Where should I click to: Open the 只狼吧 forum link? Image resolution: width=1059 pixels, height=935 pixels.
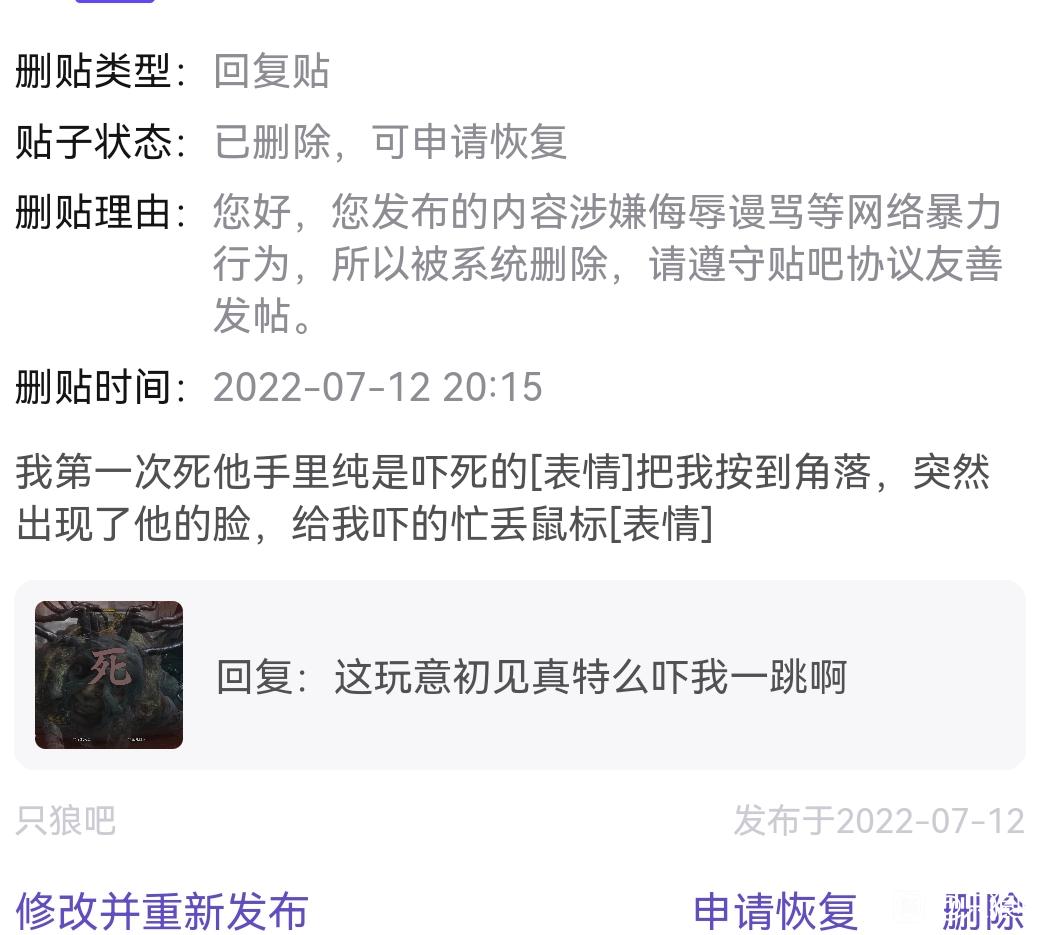point(66,820)
